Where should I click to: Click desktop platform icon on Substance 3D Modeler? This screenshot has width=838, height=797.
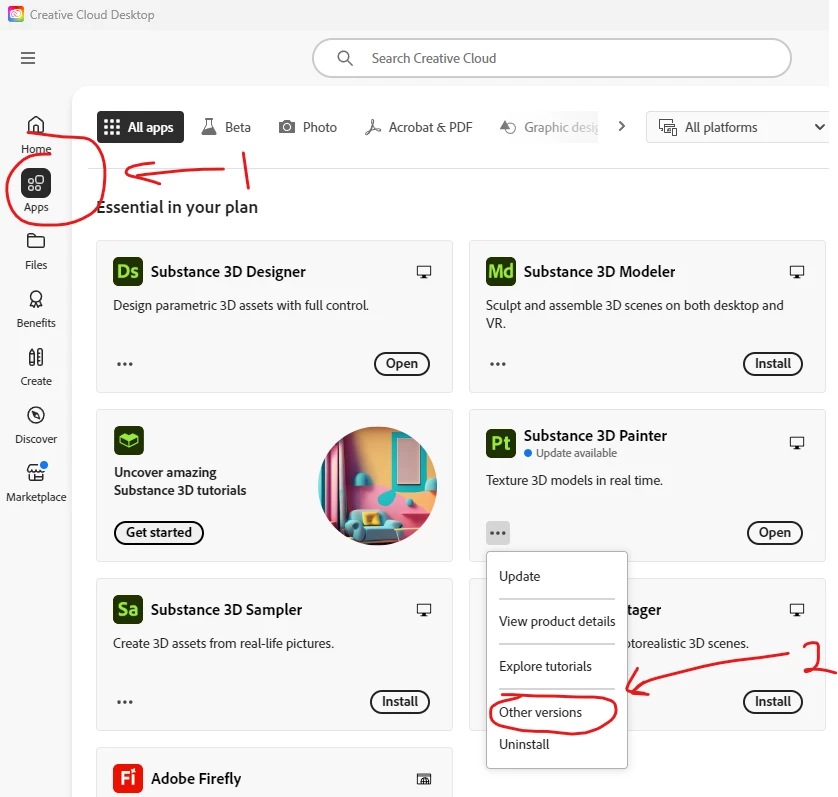[x=797, y=272]
